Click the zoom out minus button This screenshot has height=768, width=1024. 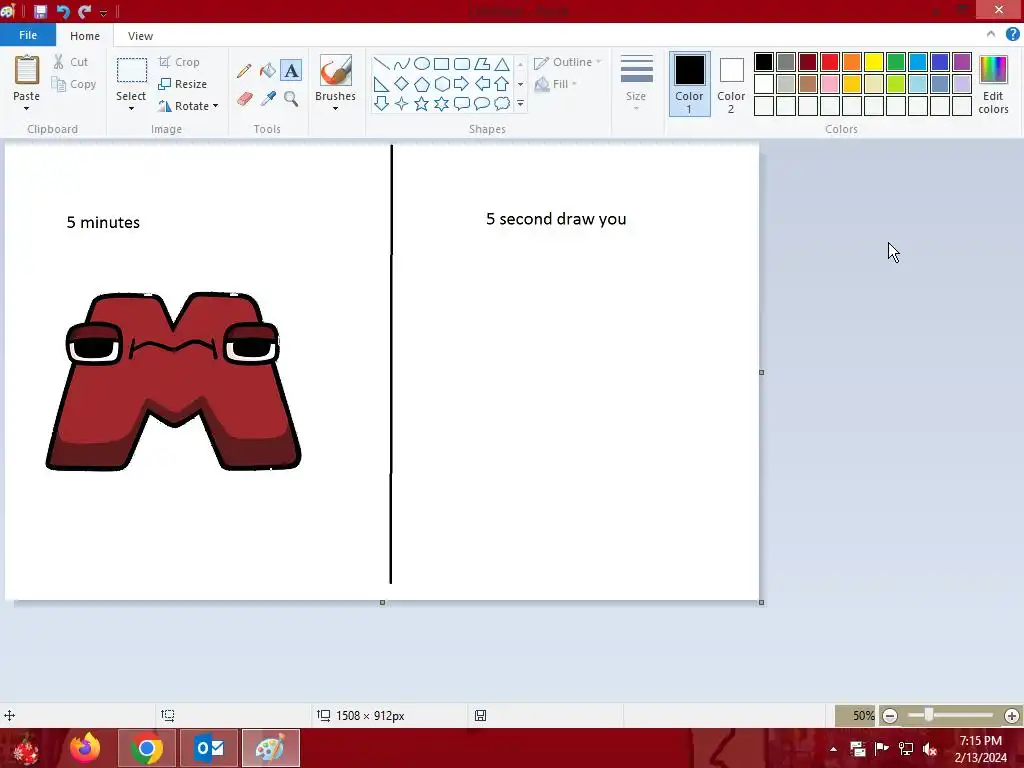coord(889,716)
